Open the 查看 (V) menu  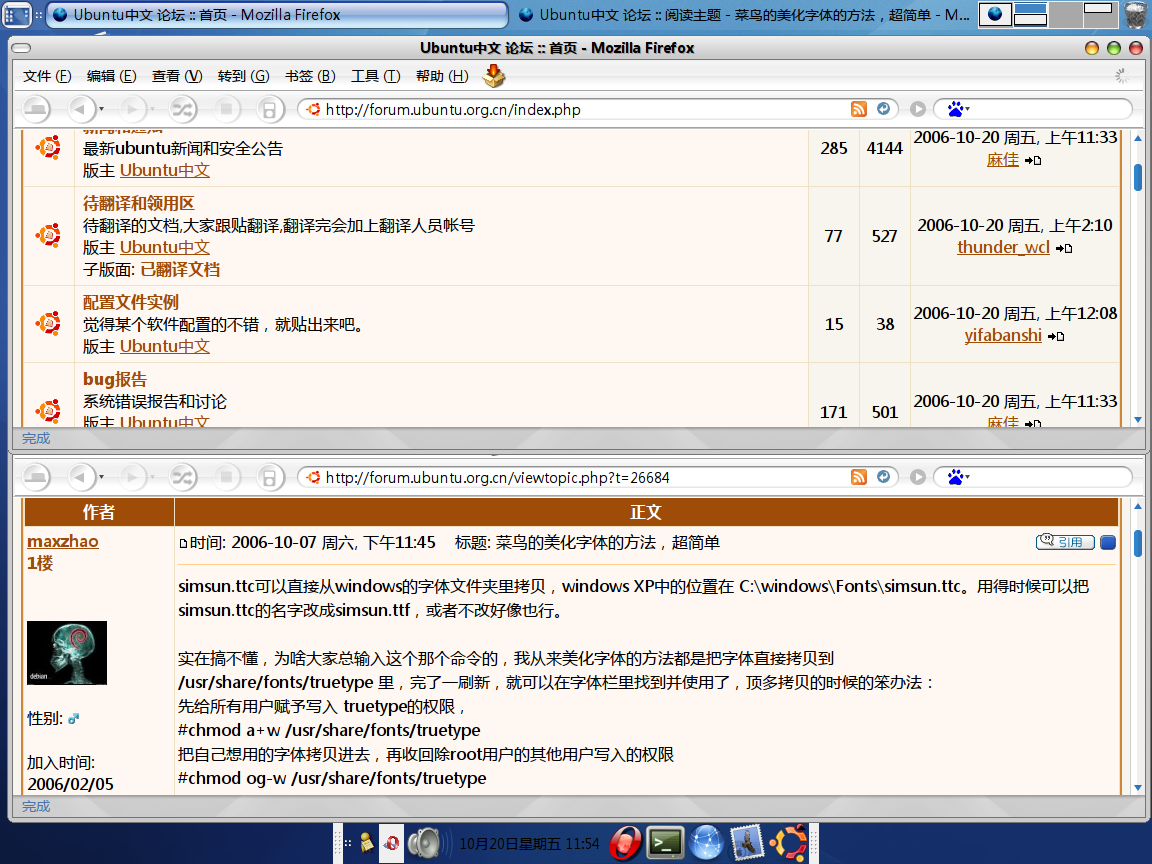tap(177, 76)
